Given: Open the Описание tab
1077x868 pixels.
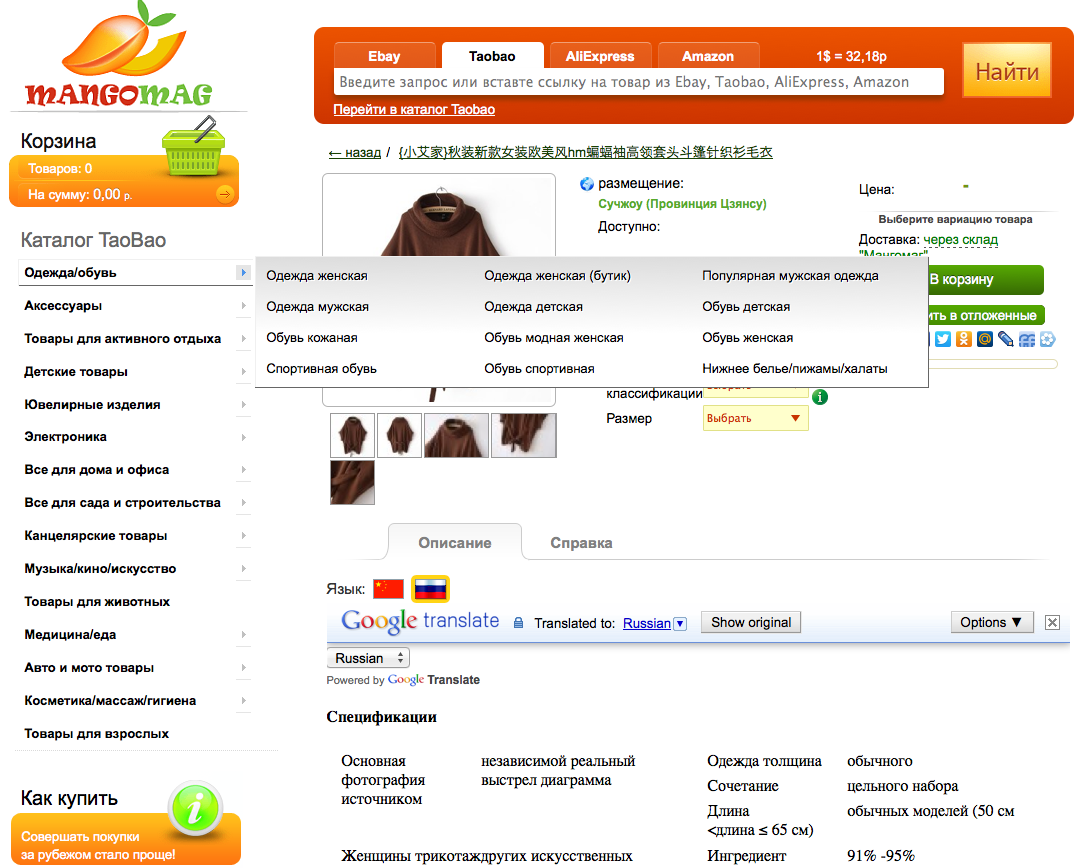Looking at the screenshot, I should pos(455,542).
